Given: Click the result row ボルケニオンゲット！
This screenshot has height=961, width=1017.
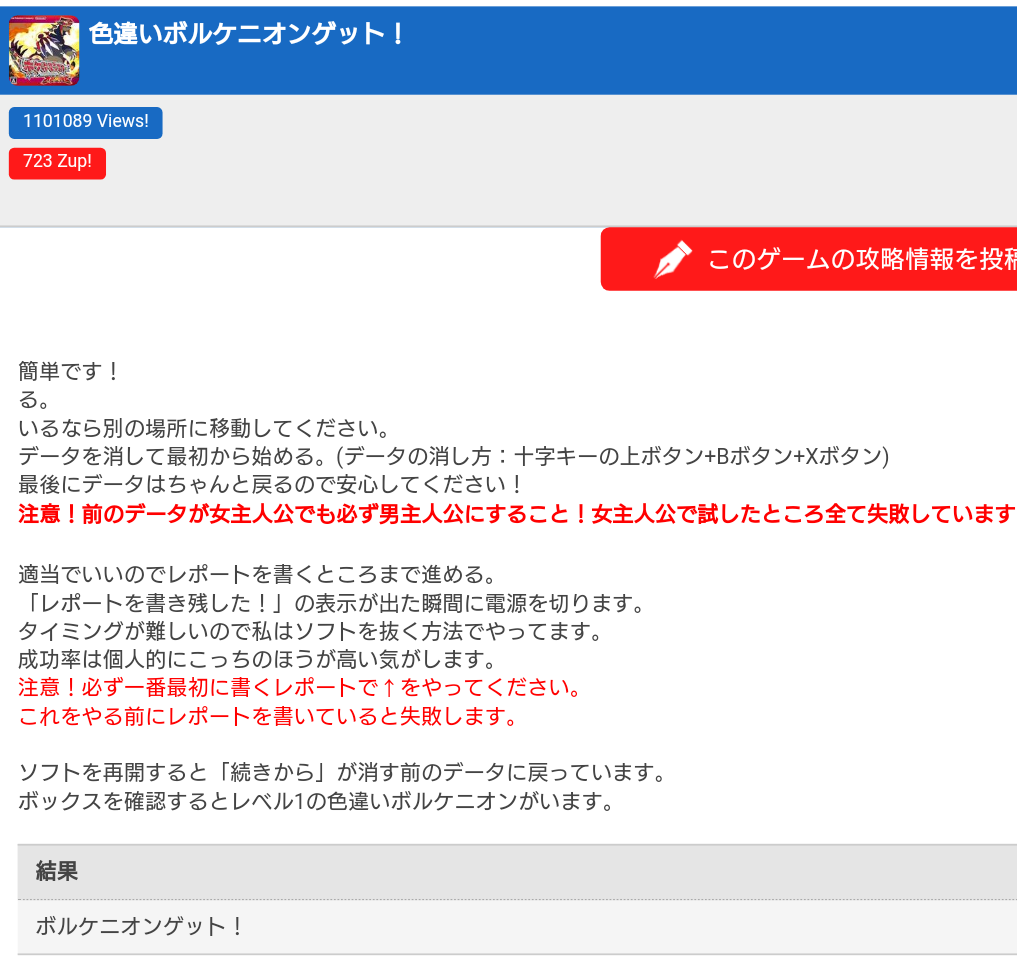Looking at the screenshot, I should click(x=140, y=926).
